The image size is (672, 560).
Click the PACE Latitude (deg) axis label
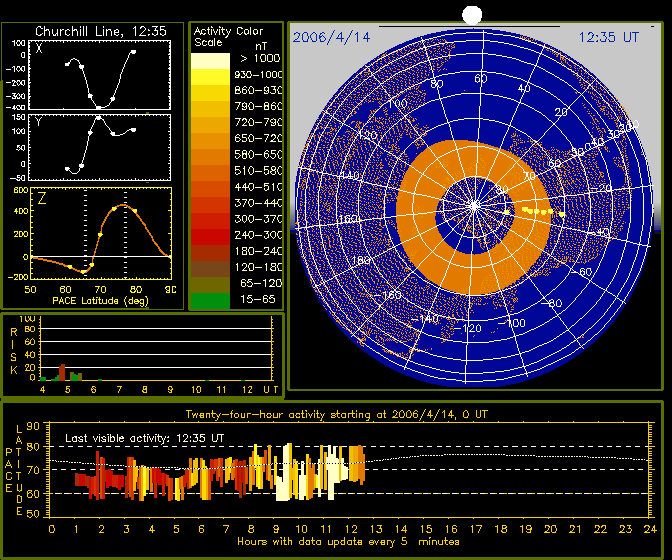click(x=100, y=301)
